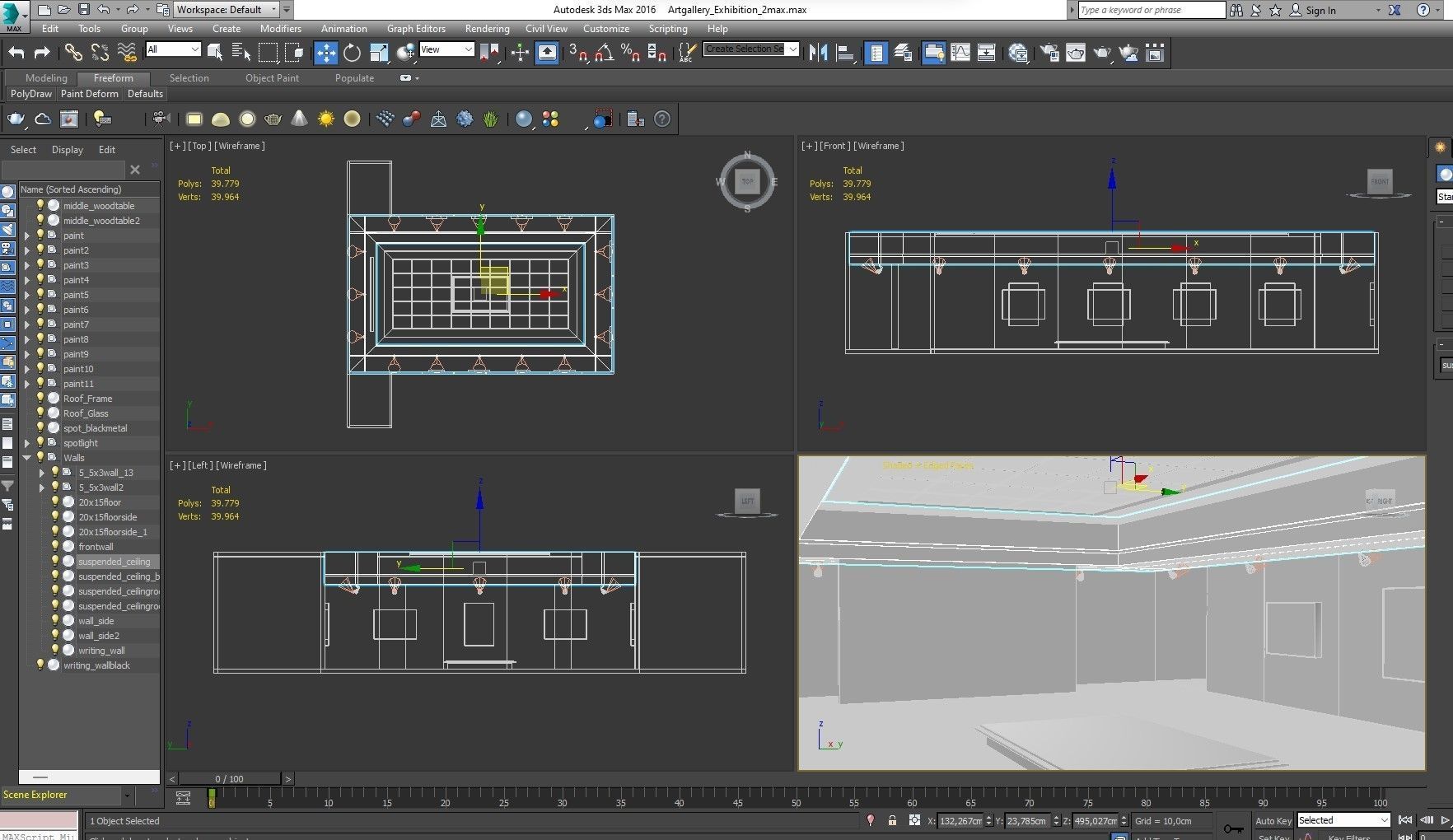Expand the 5_5x3wall_13 item
This screenshot has height=840, width=1453.
tap(42, 472)
